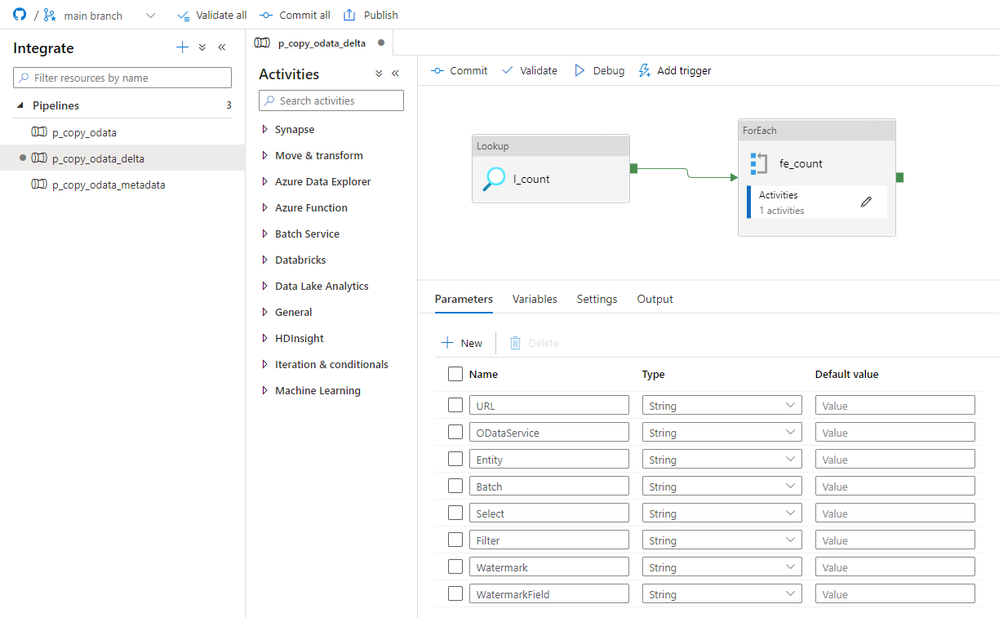Click the New parameter button
Viewport: 999px width, 618px height.
pyautogui.click(x=462, y=343)
